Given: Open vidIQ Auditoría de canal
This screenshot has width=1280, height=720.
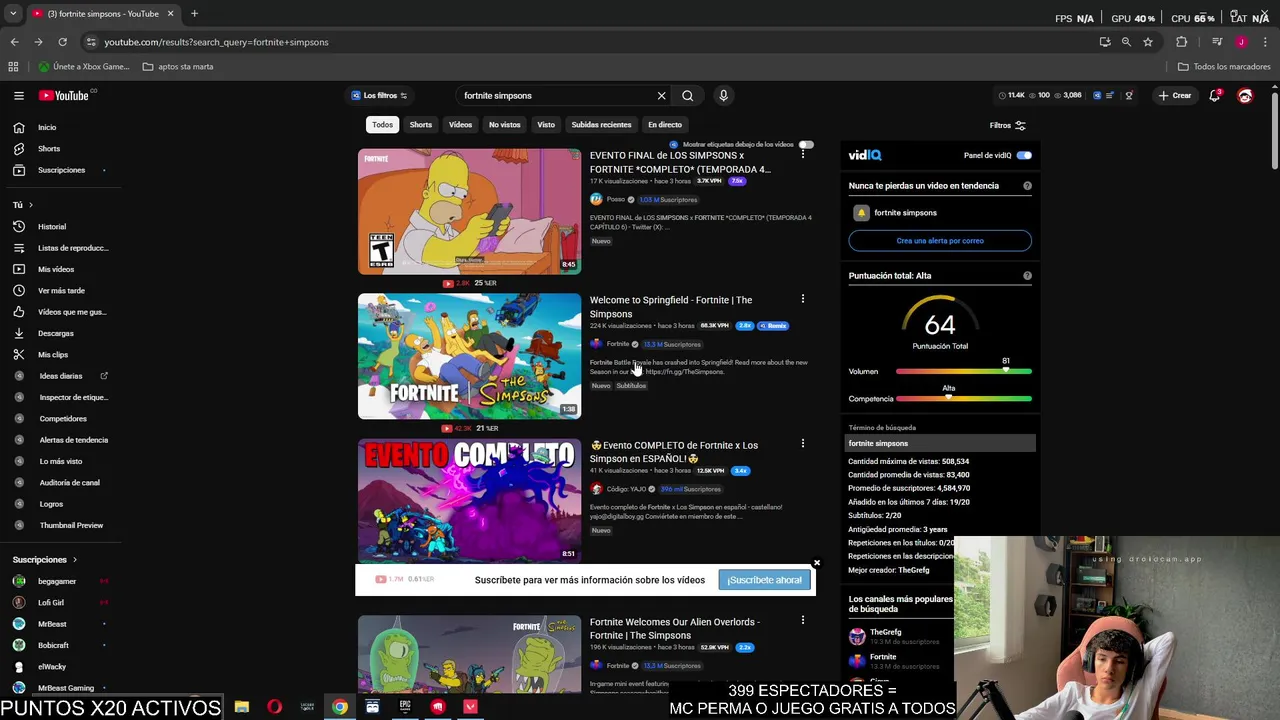Looking at the screenshot, I should [69, 483].
